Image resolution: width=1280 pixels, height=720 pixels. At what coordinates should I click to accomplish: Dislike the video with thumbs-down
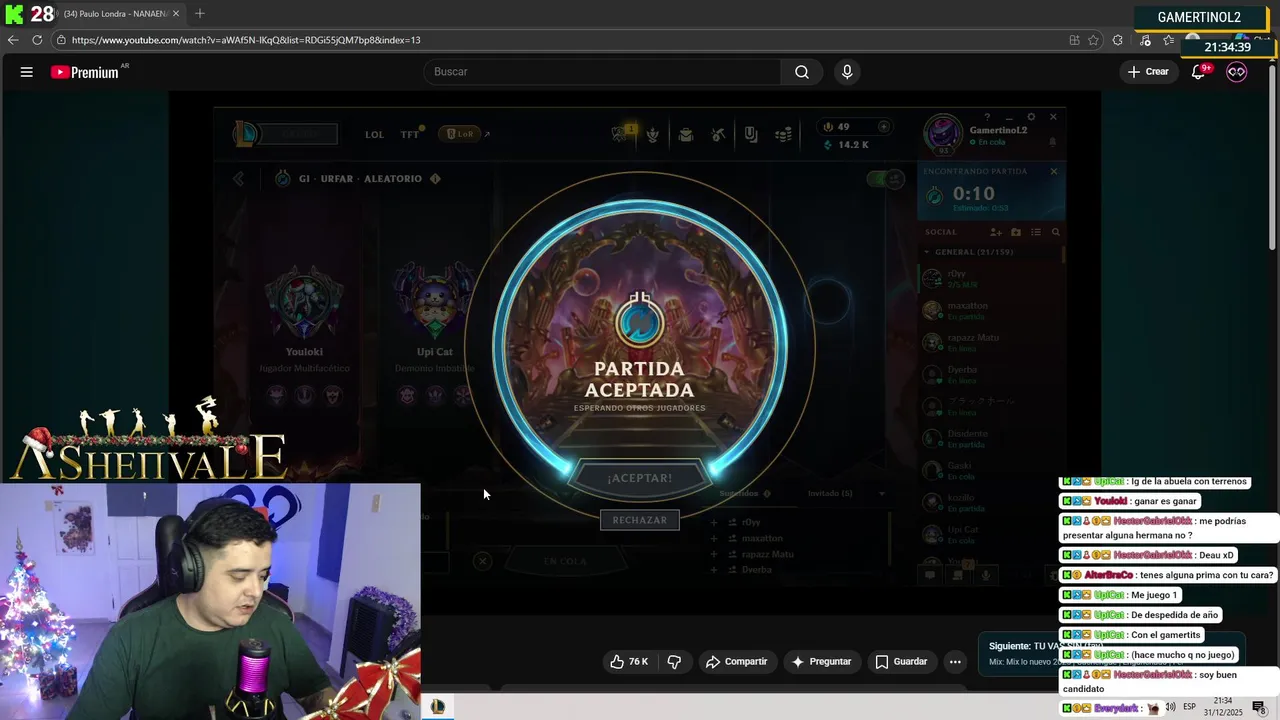(674, 662)
